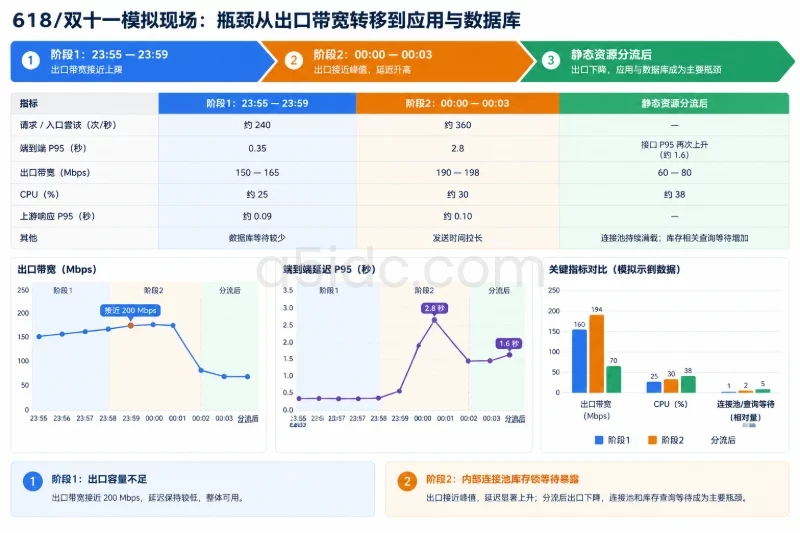The image size is (800, 533).
Task: Click the 出口带宽接近上限 subtitle in the blue banner
Action: (86, 70)
